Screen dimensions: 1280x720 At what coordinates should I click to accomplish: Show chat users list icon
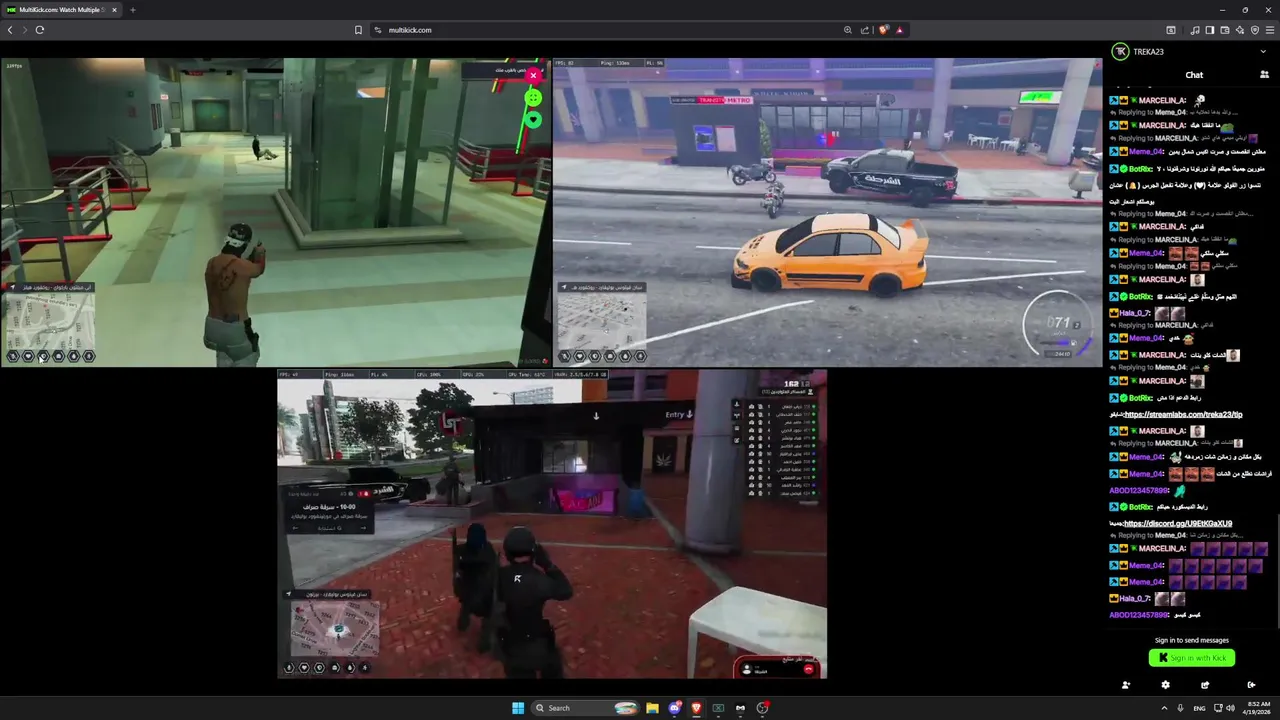coord(1264,75)
